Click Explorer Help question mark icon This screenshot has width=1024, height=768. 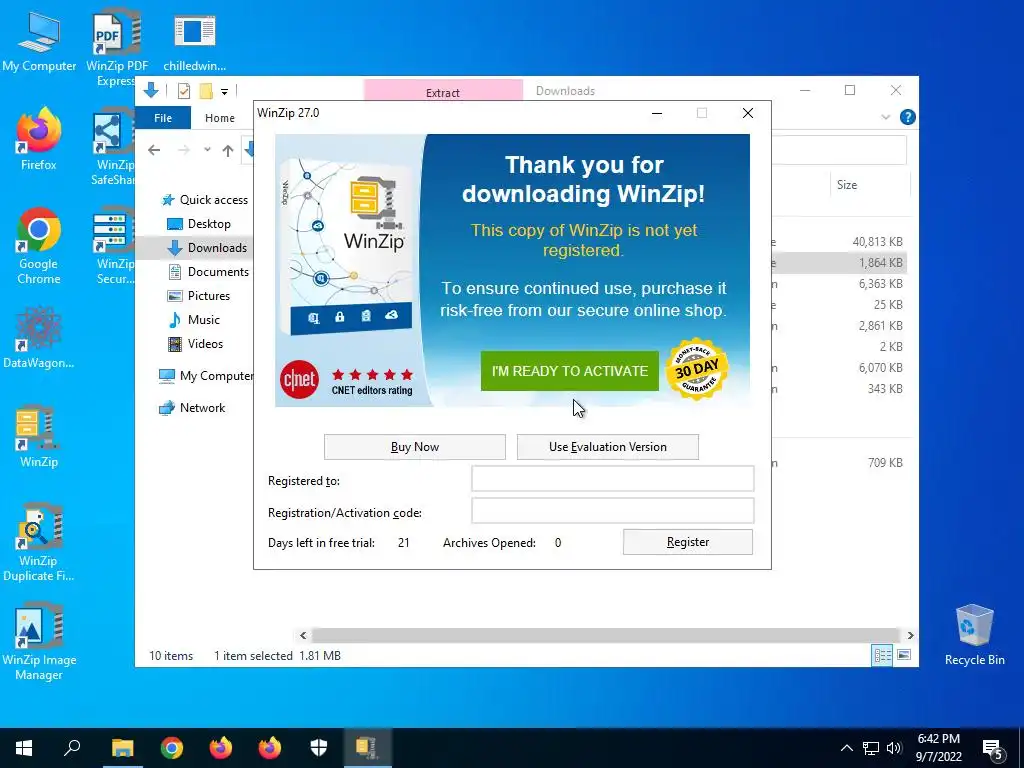tap(907, 117)
